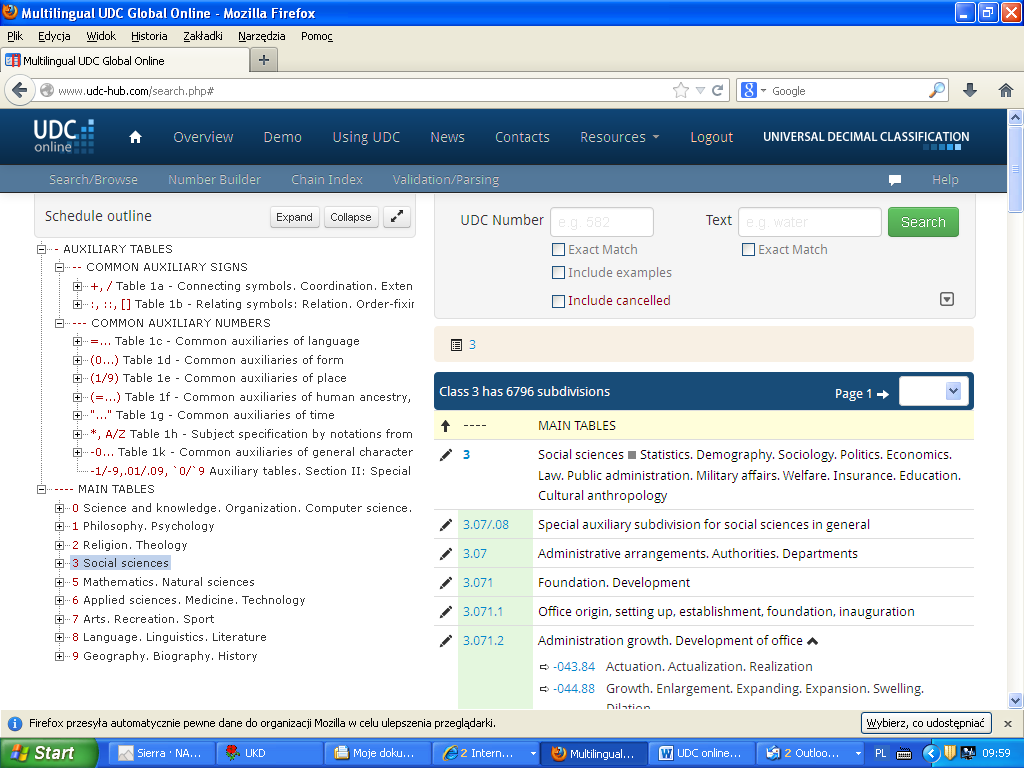
Task: Reload the page with the refresh icon
Action: tap(717, 90)
